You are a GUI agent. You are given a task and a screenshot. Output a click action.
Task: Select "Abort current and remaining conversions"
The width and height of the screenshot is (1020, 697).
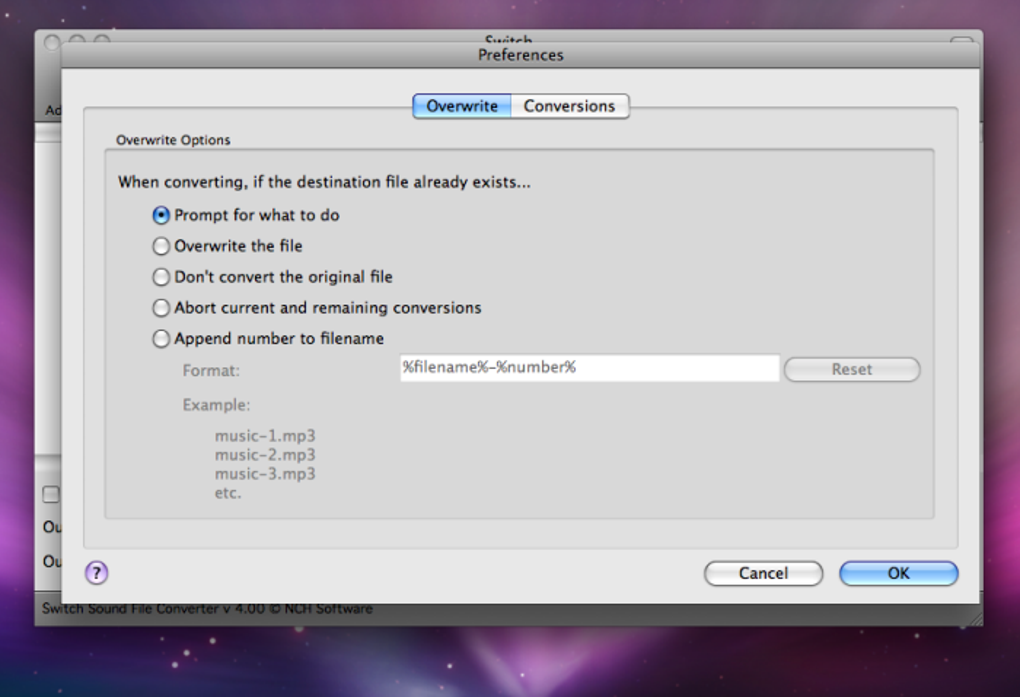[317, 308]
